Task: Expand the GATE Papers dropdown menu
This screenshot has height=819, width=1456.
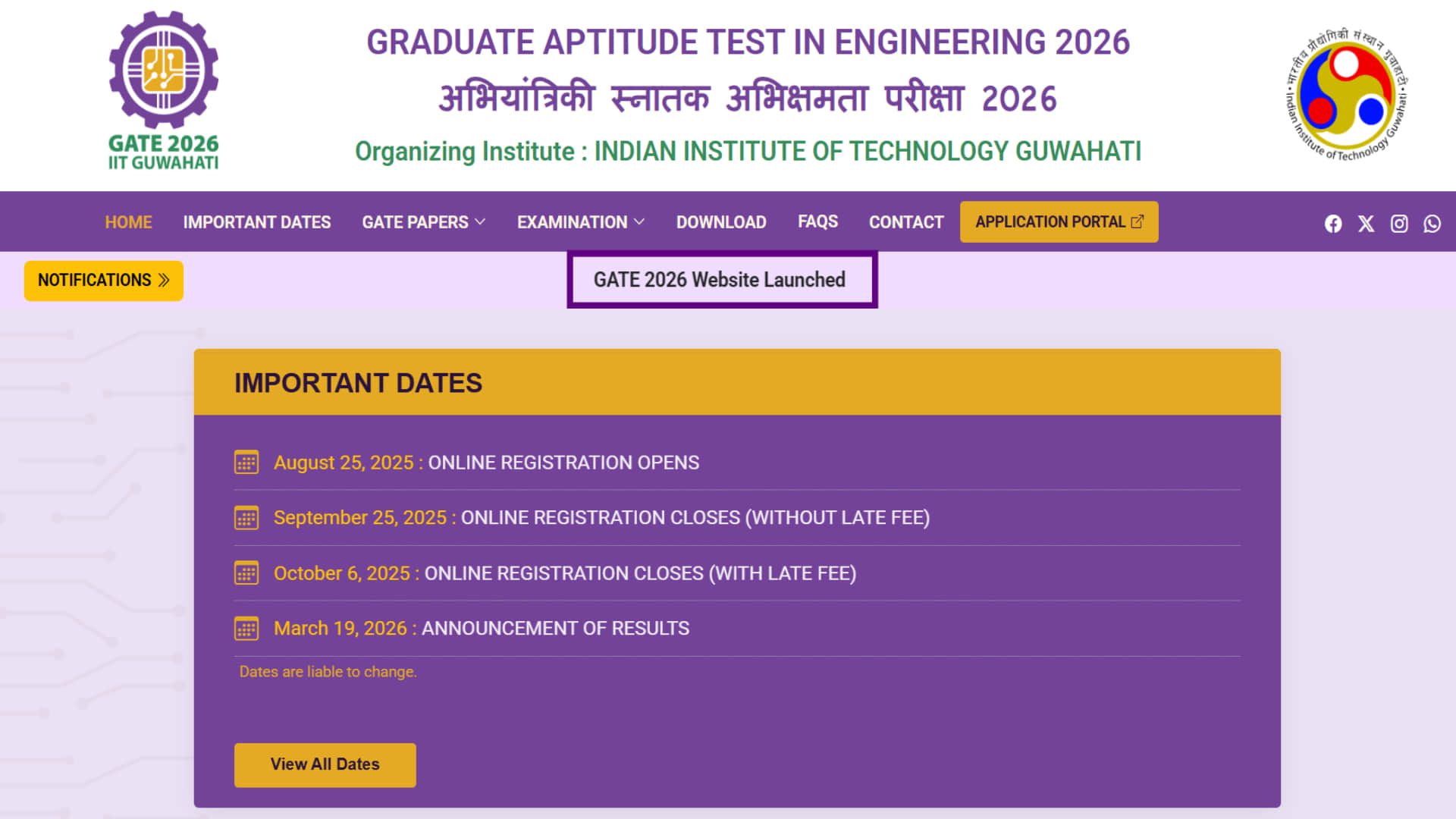Action: coord(423,222)
